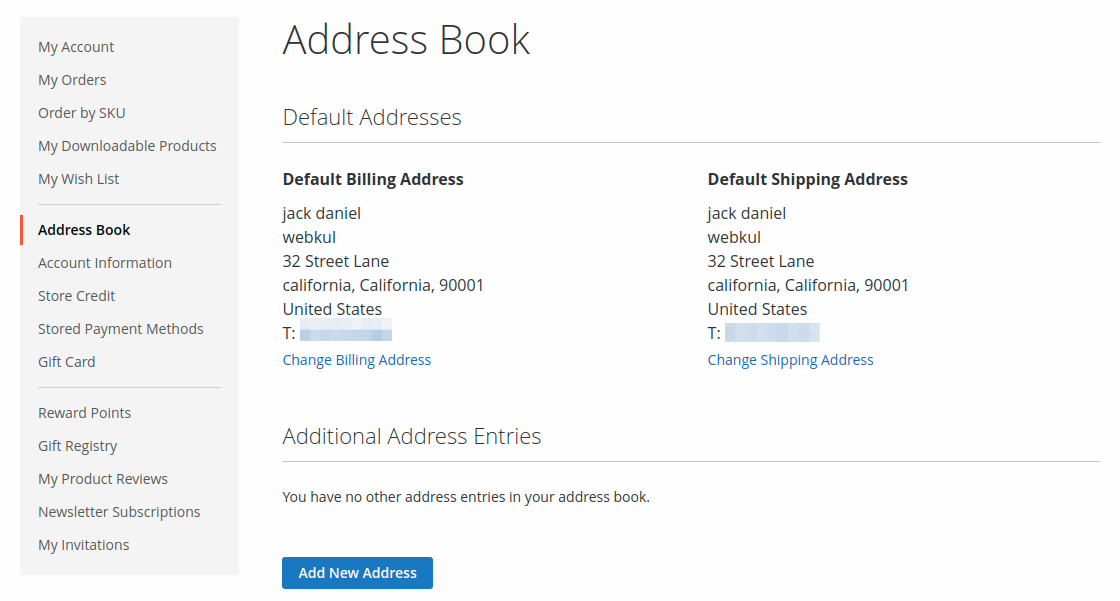Click Change Billing Address

coord(356,359)
